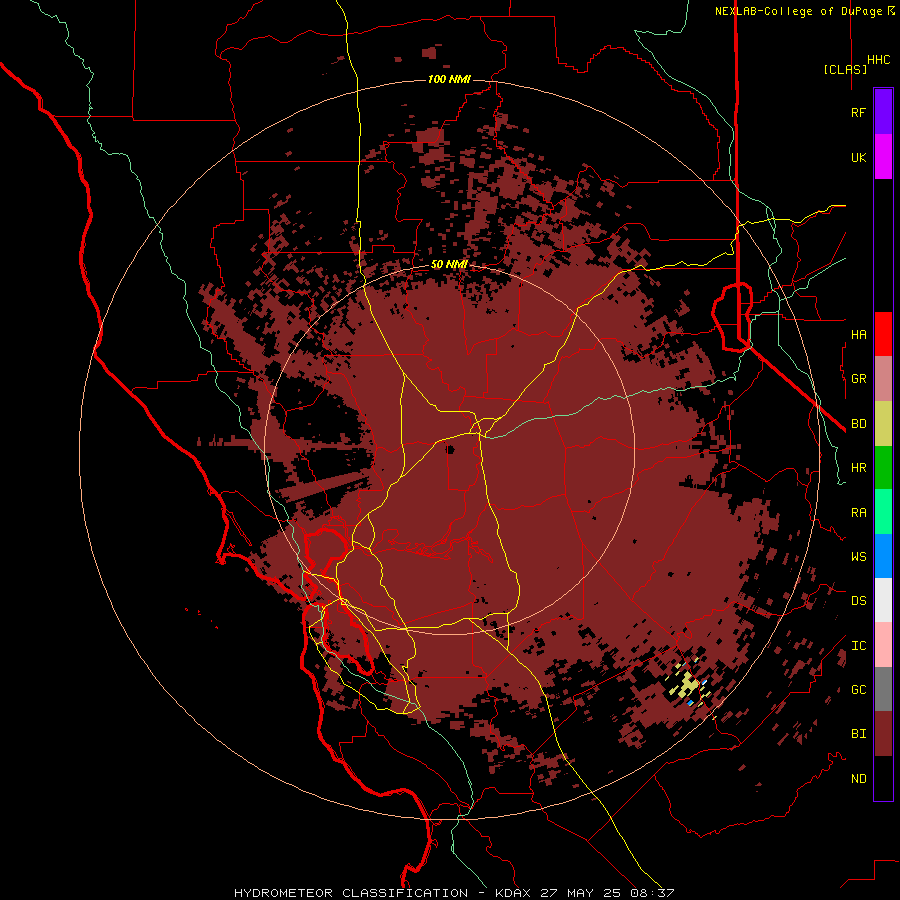Select the GR pinkish legend swatch

883,379
